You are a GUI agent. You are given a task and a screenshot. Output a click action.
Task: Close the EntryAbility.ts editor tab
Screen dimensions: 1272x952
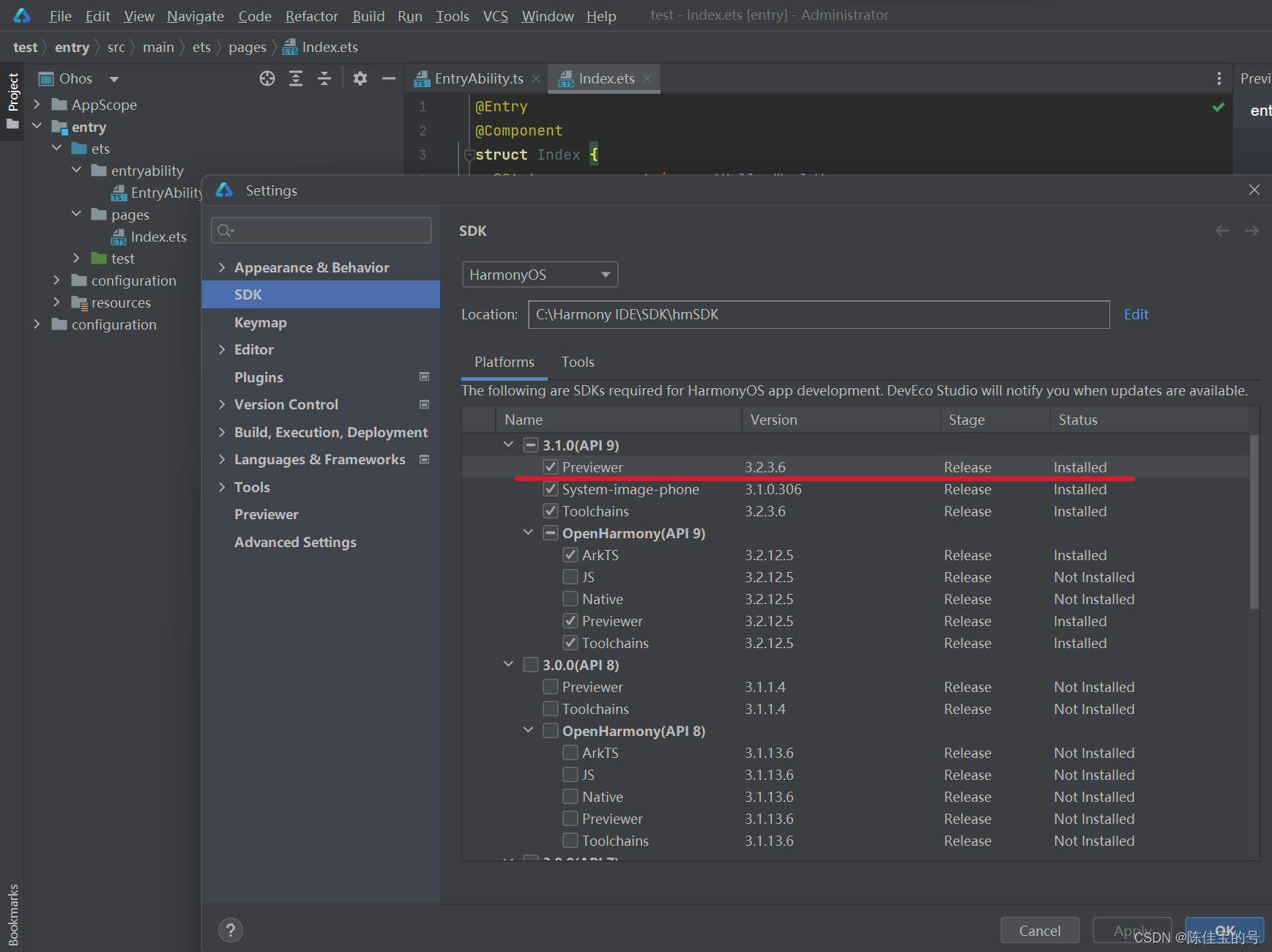coord(536,78)
